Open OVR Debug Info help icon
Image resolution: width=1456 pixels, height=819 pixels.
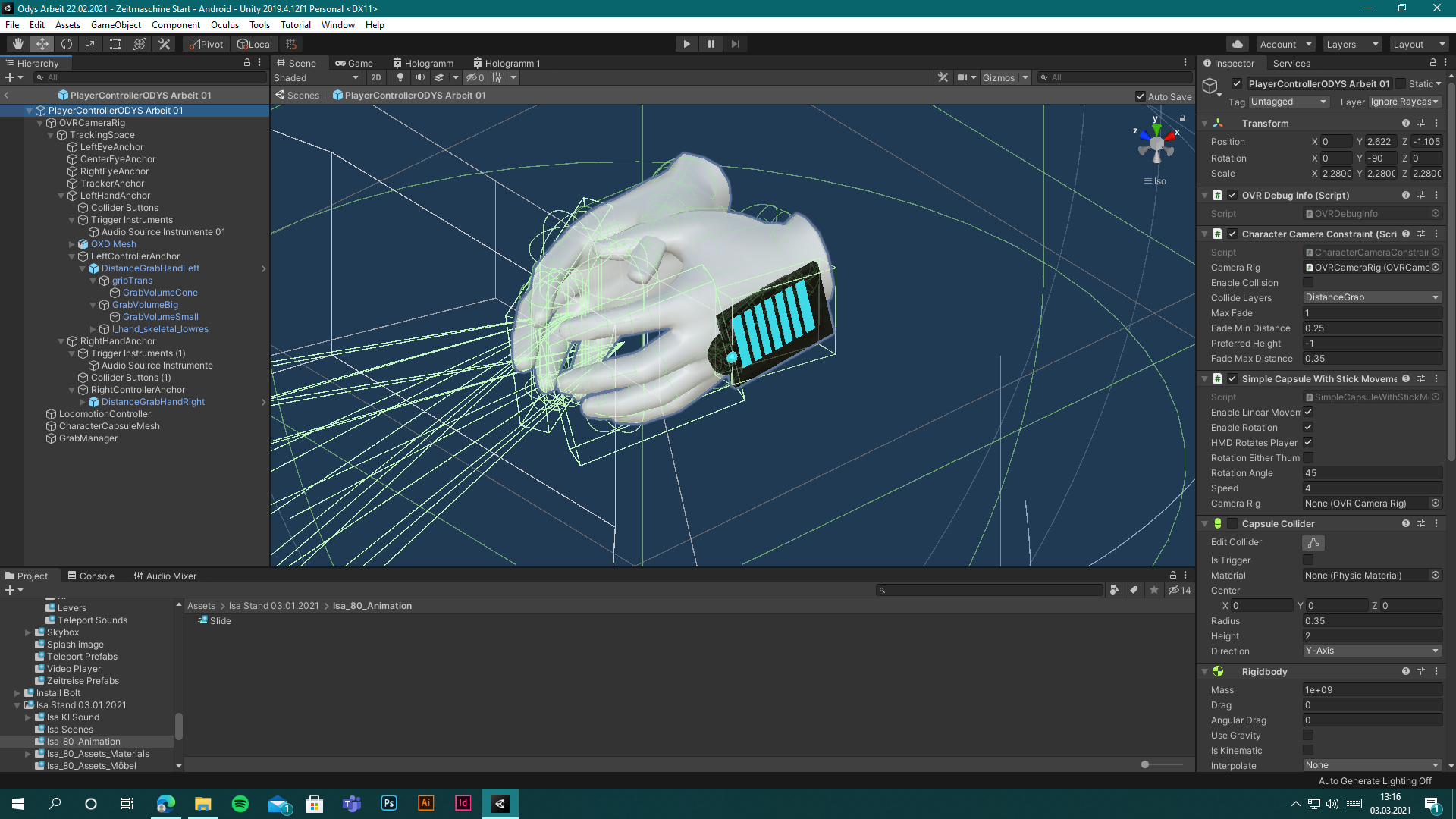(1406, 195)
